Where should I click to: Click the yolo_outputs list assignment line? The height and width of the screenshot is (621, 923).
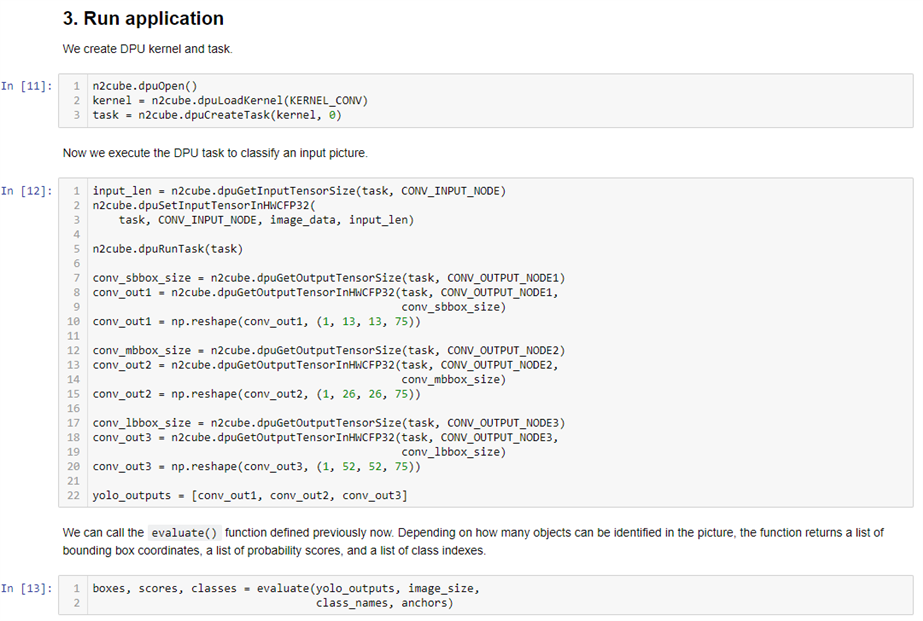(x=249, y=495)
